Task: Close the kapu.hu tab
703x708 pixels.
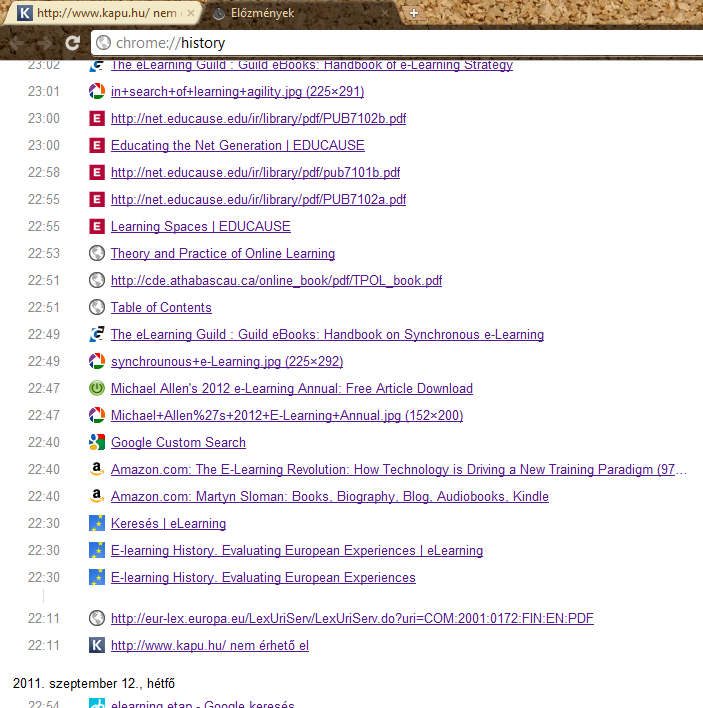Action: [x=191, y=13]
